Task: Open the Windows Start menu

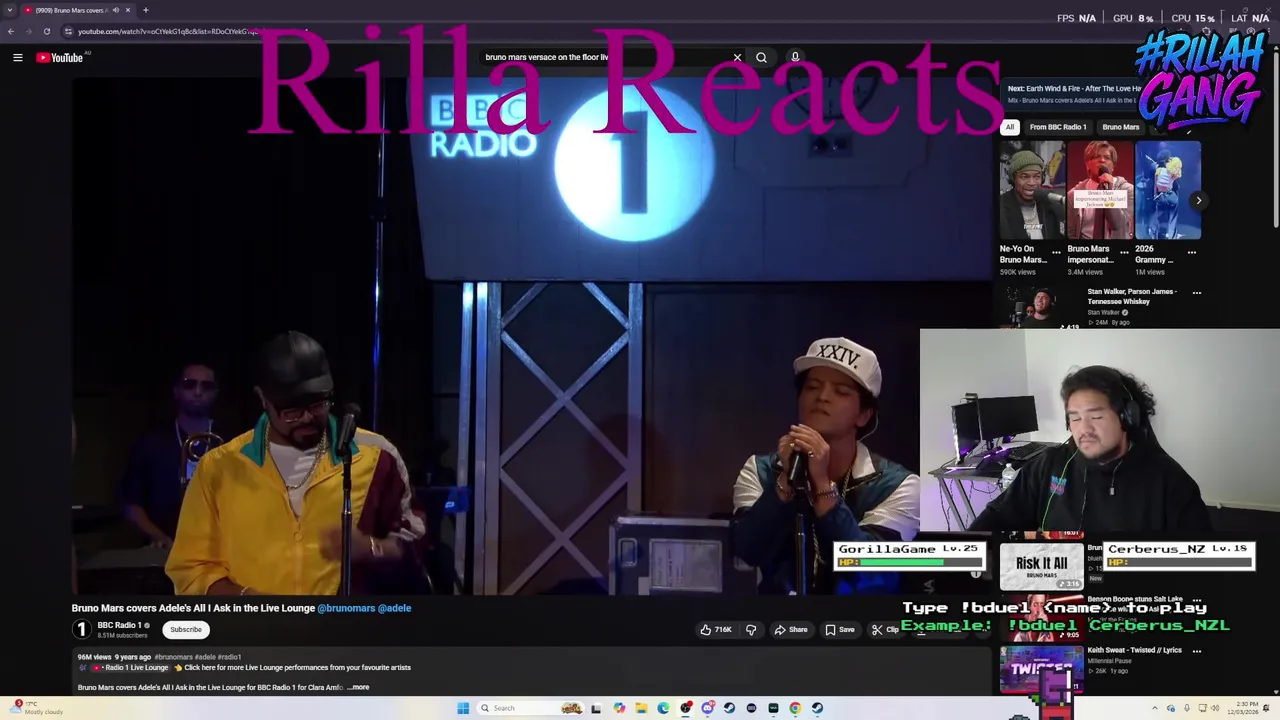Action: click(x=463, y=708)
